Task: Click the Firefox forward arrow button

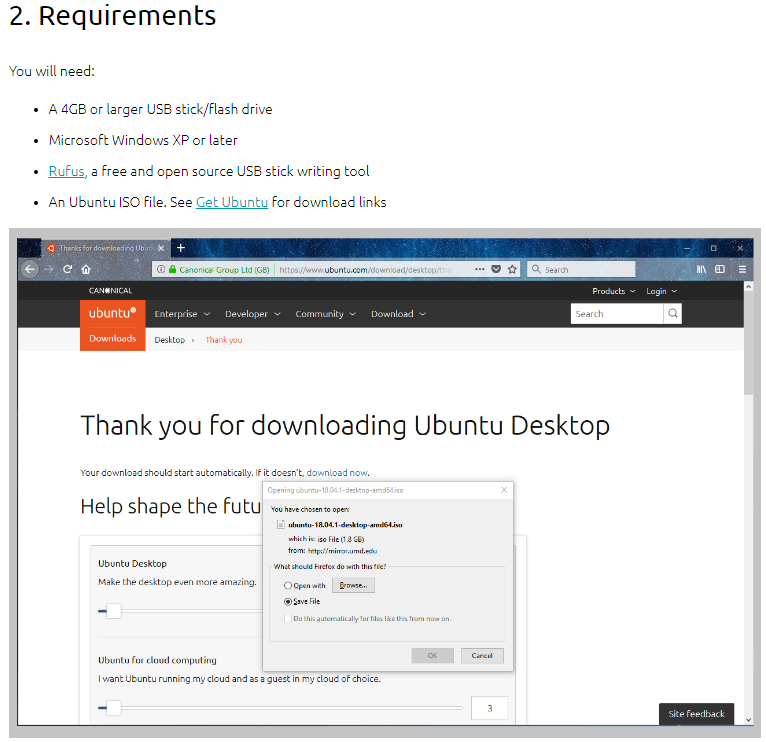Action: click(48, 269)
